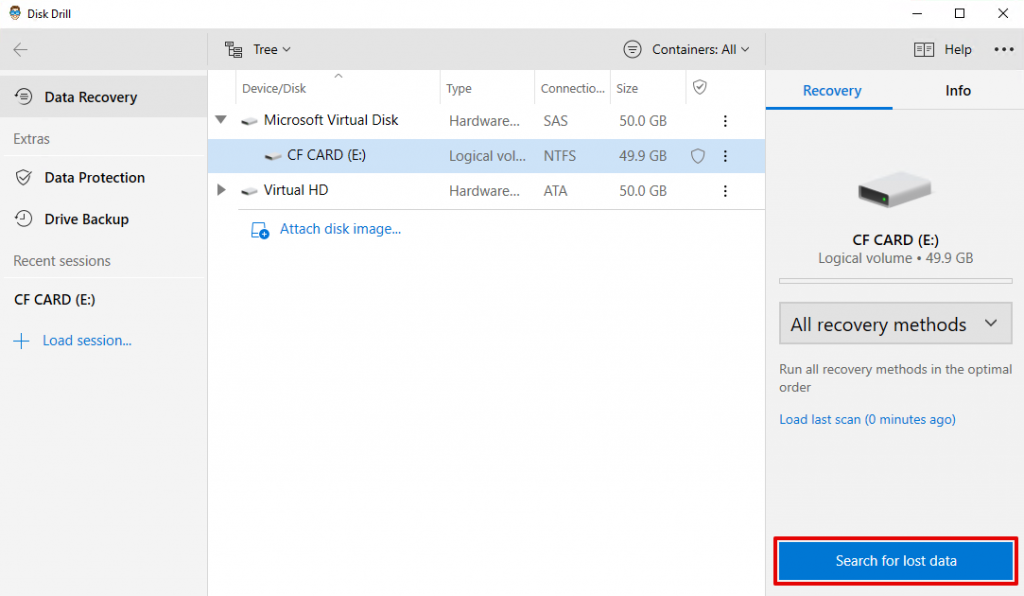Switch to the Info tab

[x=957, y=90]
